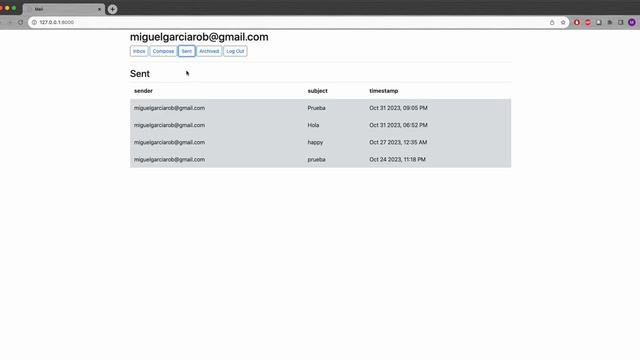Open the Inbox mailbox
640x360 pixels.
point(139,51)
